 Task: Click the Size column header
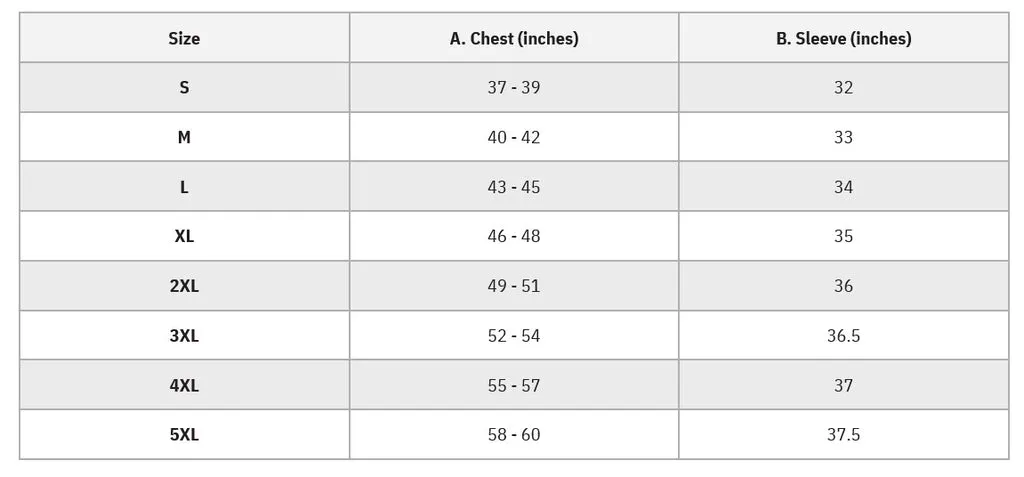click(x=184, y=39)
